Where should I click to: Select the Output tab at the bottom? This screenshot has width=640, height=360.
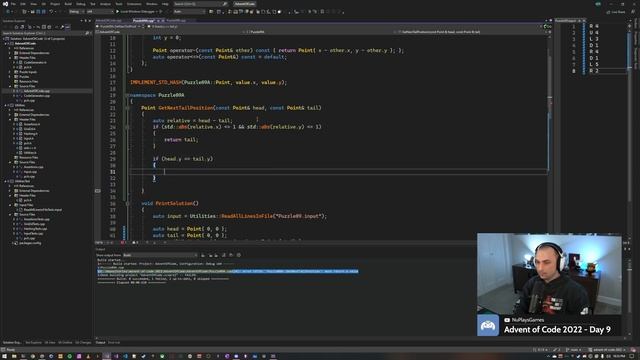[x=100, y=342]
